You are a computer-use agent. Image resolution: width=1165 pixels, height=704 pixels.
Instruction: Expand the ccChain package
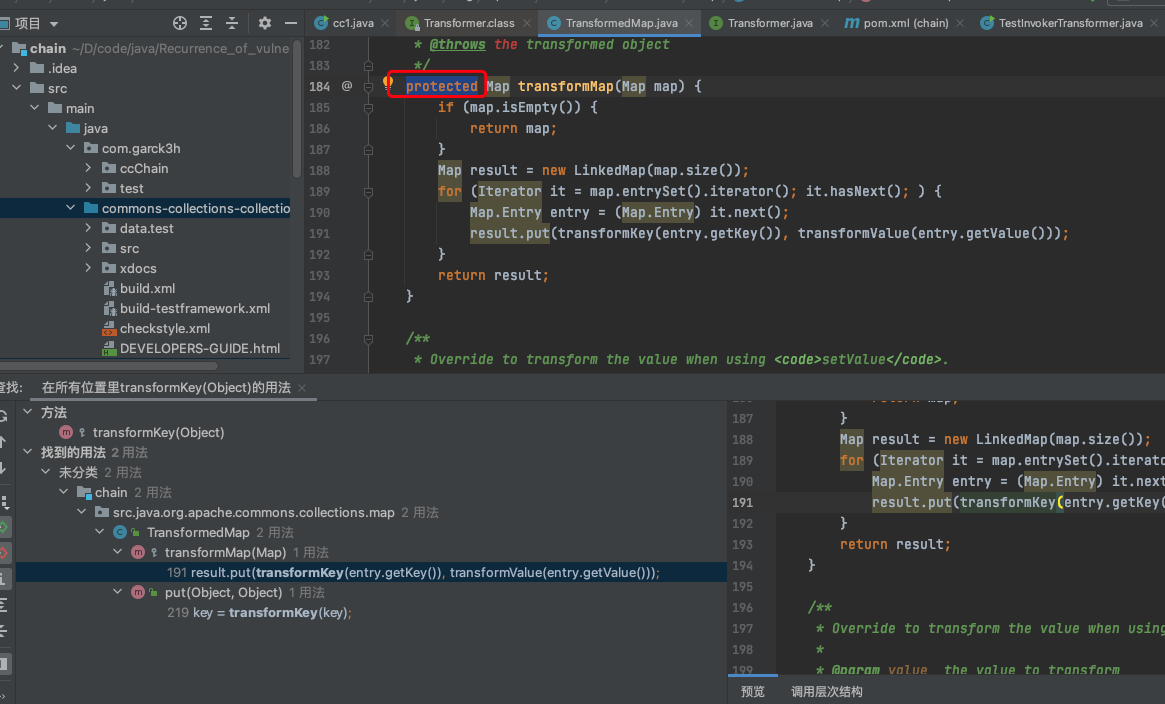(x=88, y=168)
